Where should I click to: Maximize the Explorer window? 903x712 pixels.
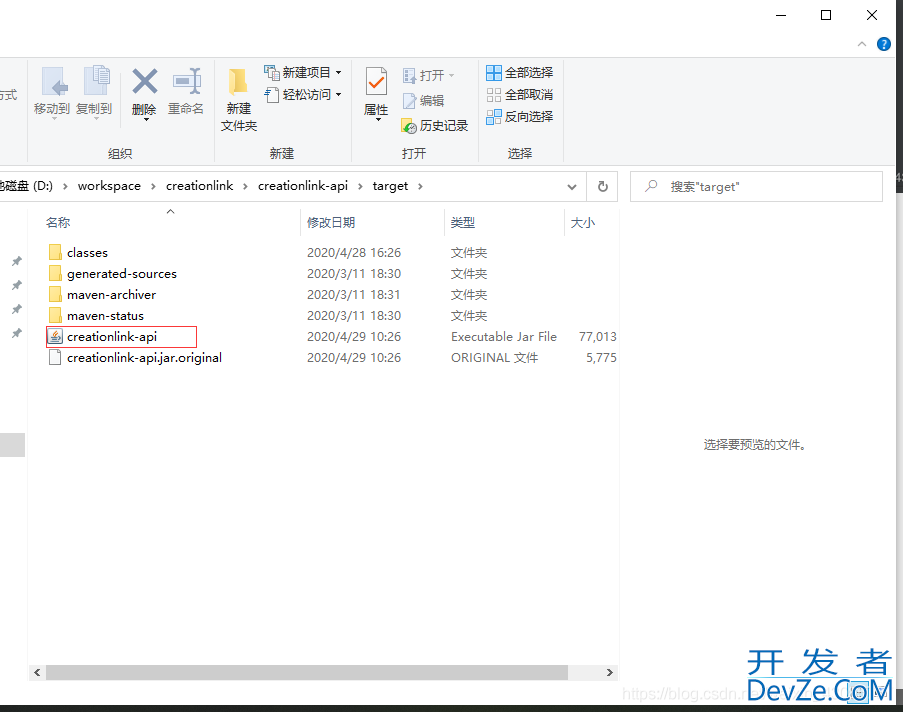[x=826, y=15]
